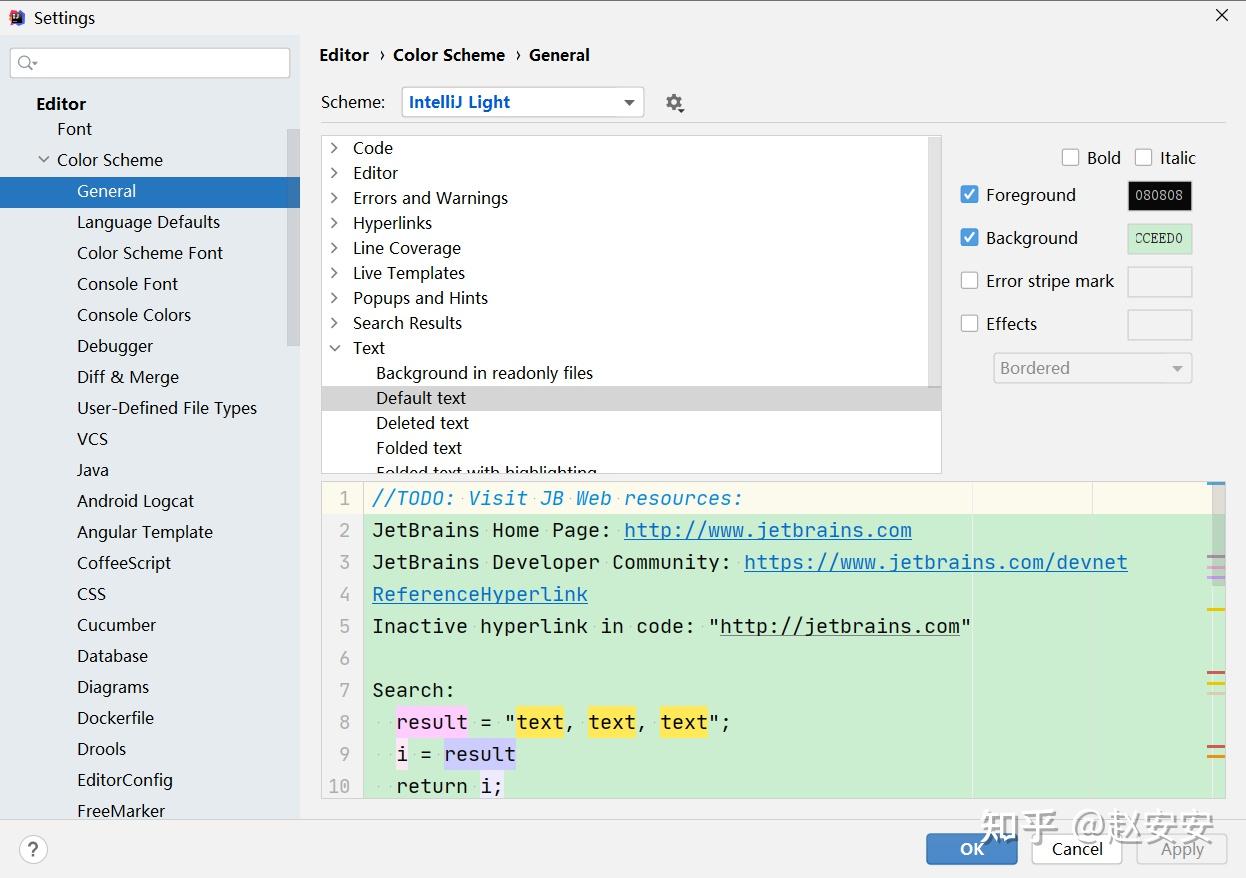Click the IntelliJ Settings window icon
Image resolution: width=1246 pixels, height=878 pixels.
click(x=16, y=18)
